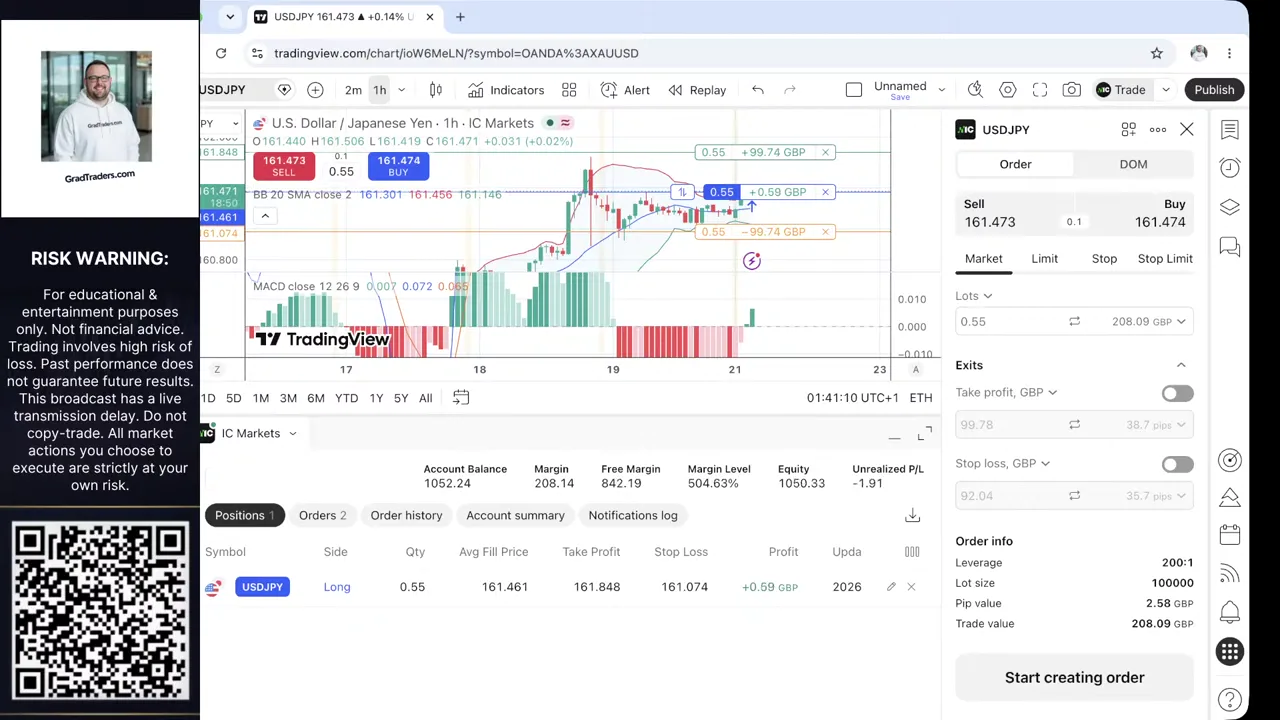Open watchlist panel in right sidebar
Image resolution: width=1280 pixels, height=720 pixels.
click(1230, 129)
